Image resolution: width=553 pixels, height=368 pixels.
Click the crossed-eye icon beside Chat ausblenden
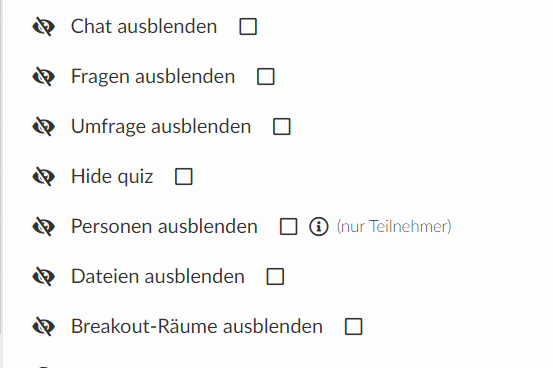click(44, 27)
